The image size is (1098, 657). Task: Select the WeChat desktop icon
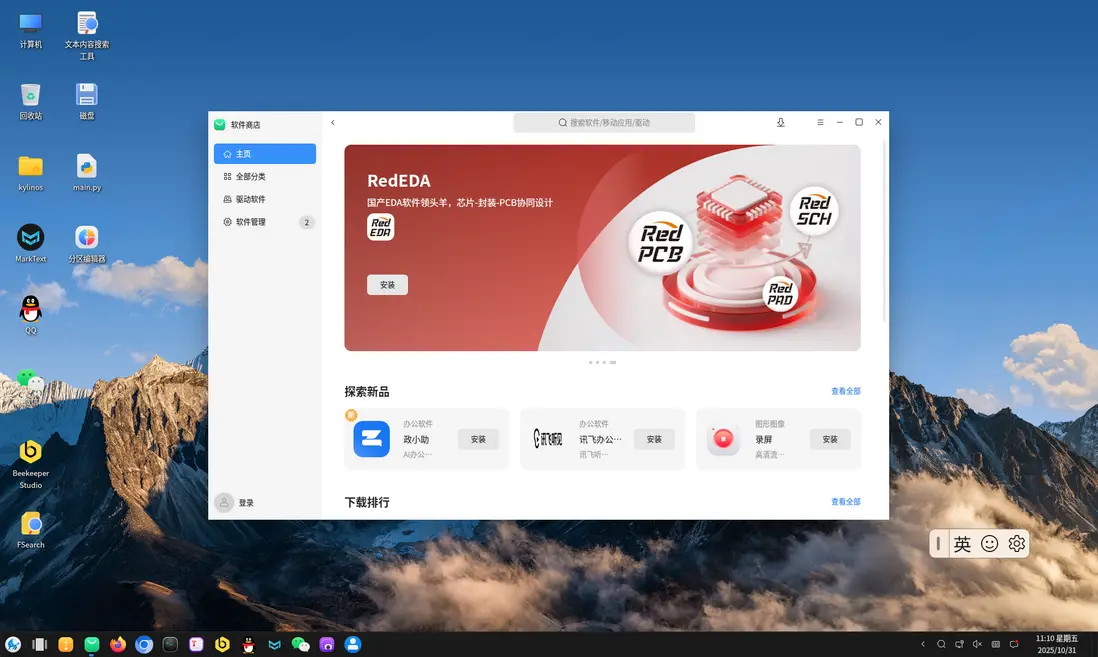(30, 379)
